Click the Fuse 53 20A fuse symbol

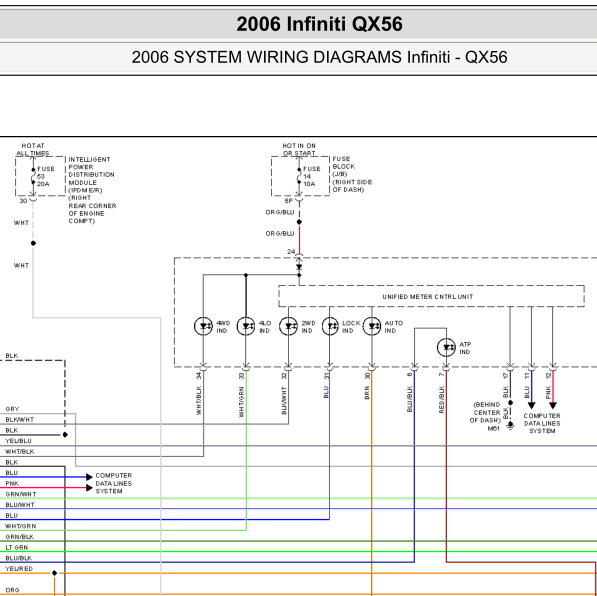pyautogui.click(x=33, y=176)
